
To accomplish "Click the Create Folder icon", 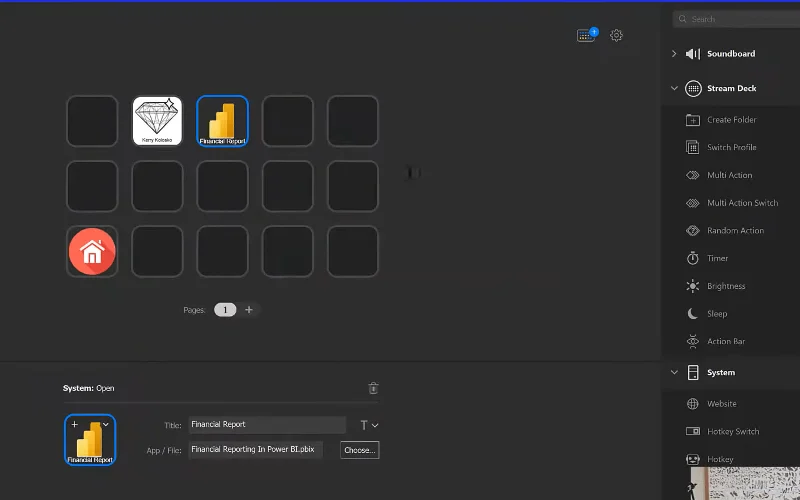I will pos(692,120).
